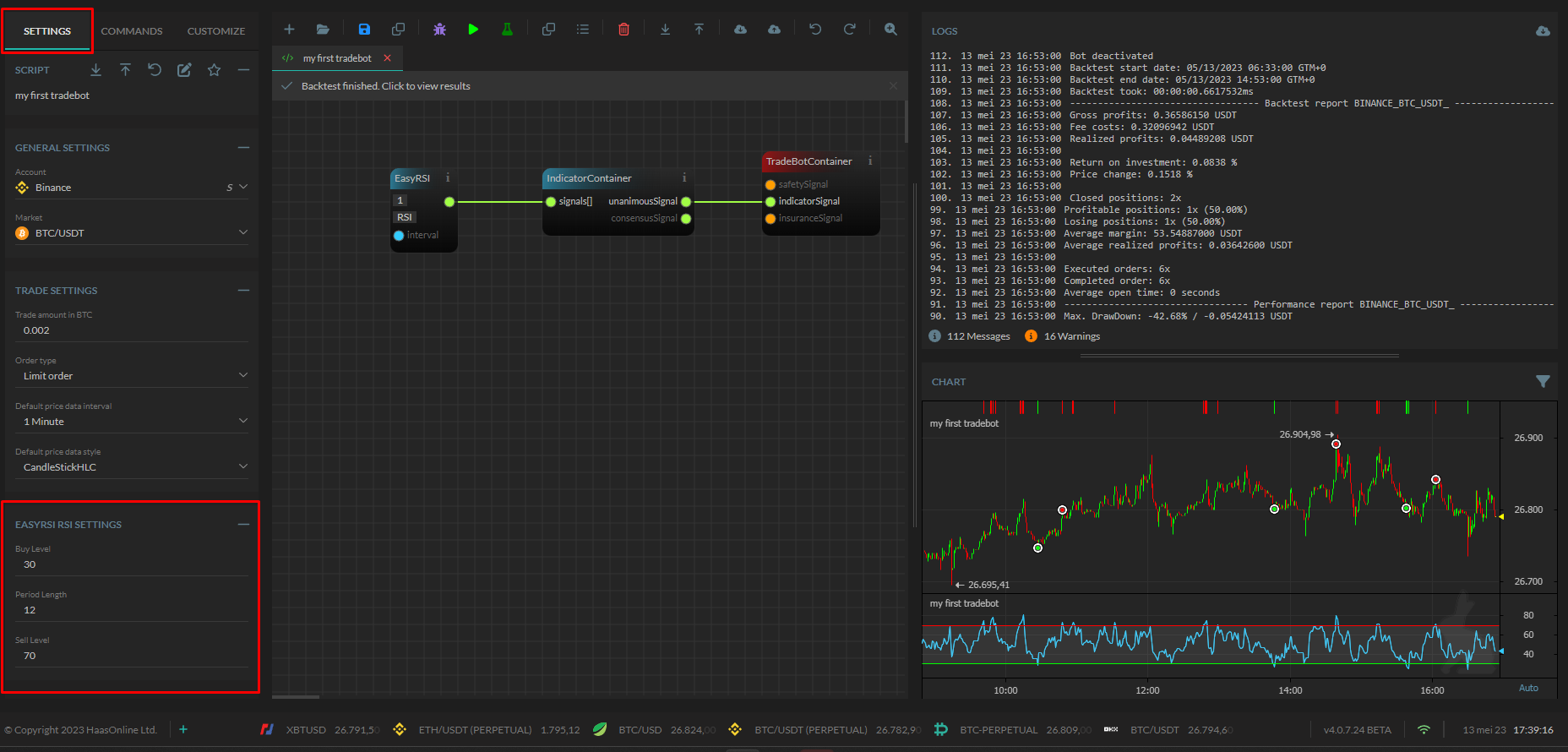Open a script with the folder icon
The image size is (1568, 752).
[323, 30]
